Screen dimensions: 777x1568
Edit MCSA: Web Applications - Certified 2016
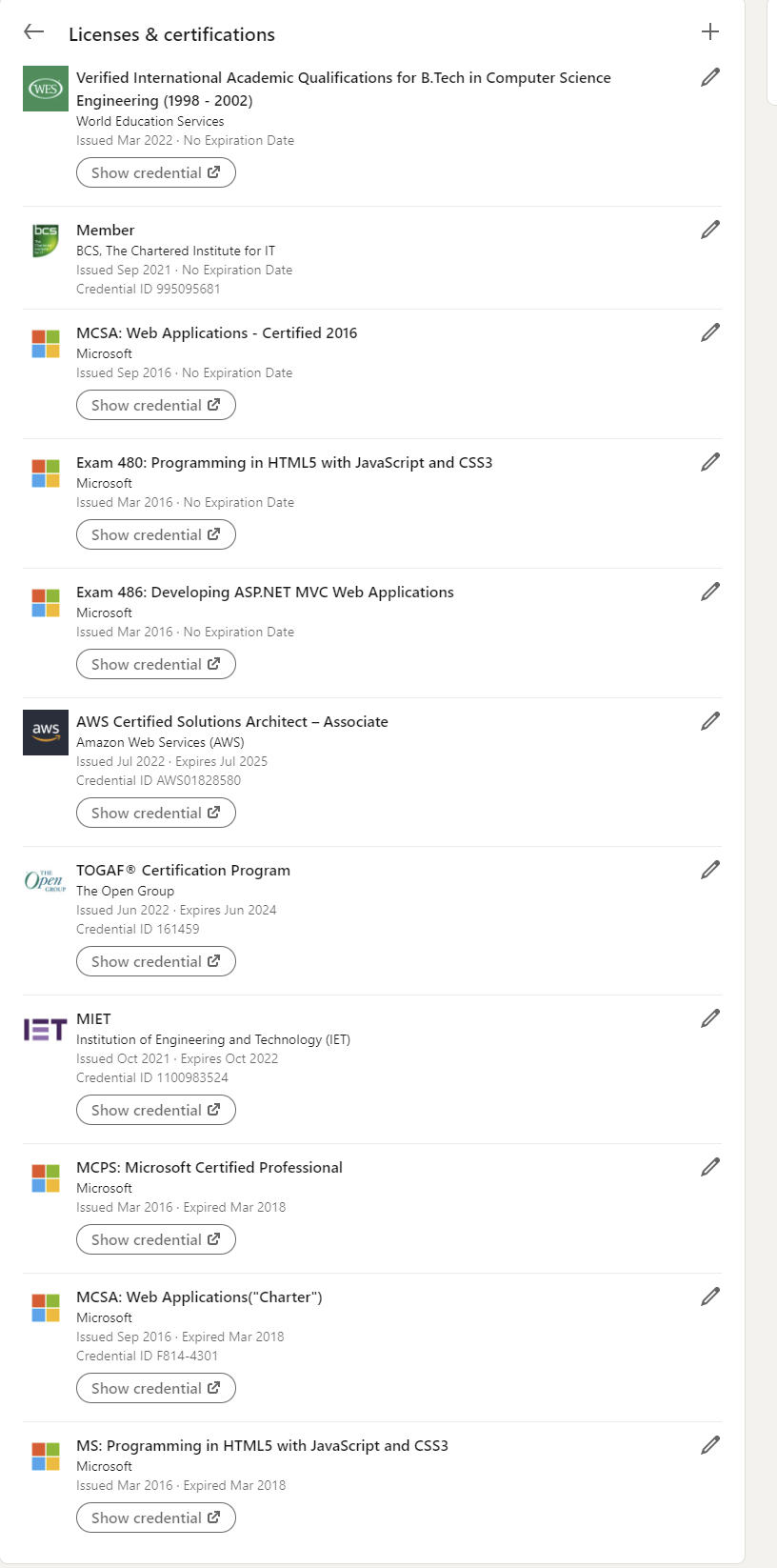point(710,332)
